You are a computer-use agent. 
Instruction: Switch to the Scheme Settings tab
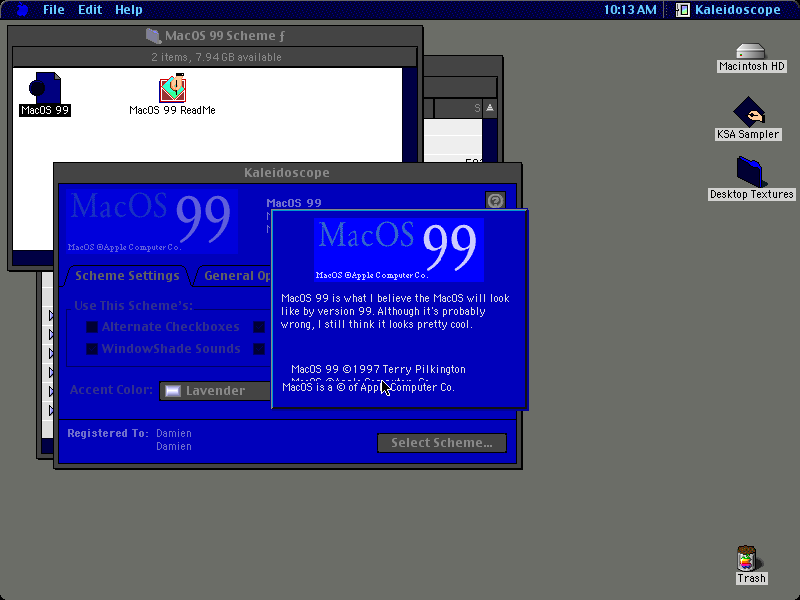click(x=127, y=276)
